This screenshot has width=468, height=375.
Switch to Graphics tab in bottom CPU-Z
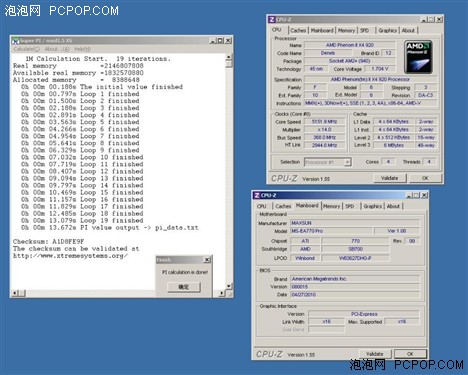(x=373, y=206)
